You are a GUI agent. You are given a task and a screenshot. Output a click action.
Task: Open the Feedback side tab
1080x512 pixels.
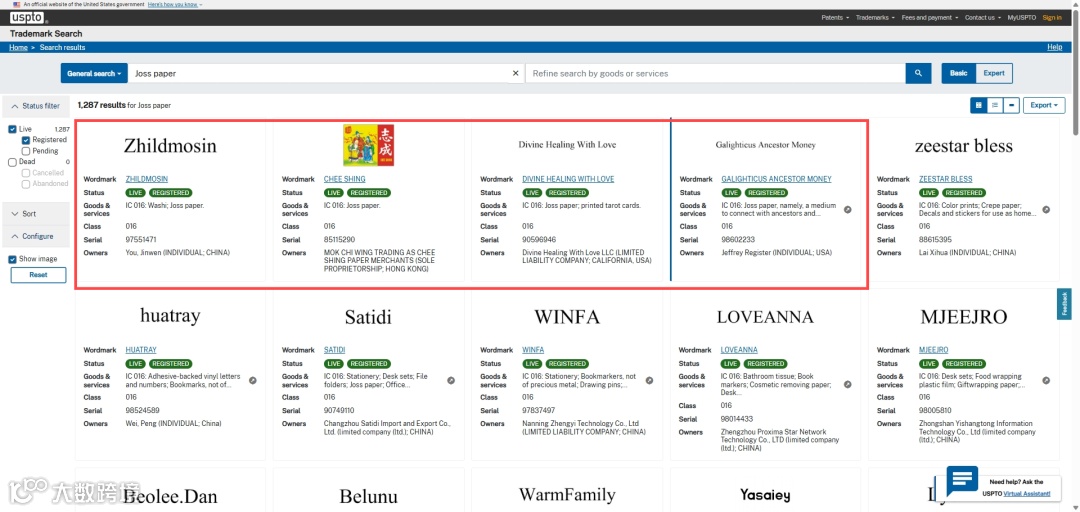pos(1064,304)
